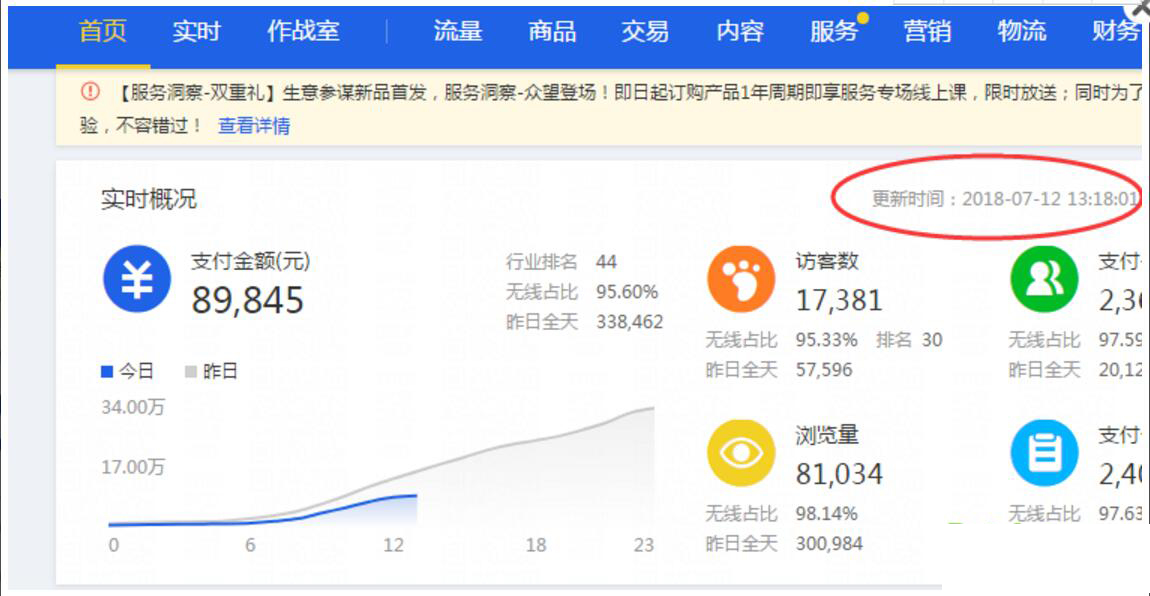This screenshot has width=1150, height=596.
Task: Click the blue order list icon
Action: (x=1043, y=453)
